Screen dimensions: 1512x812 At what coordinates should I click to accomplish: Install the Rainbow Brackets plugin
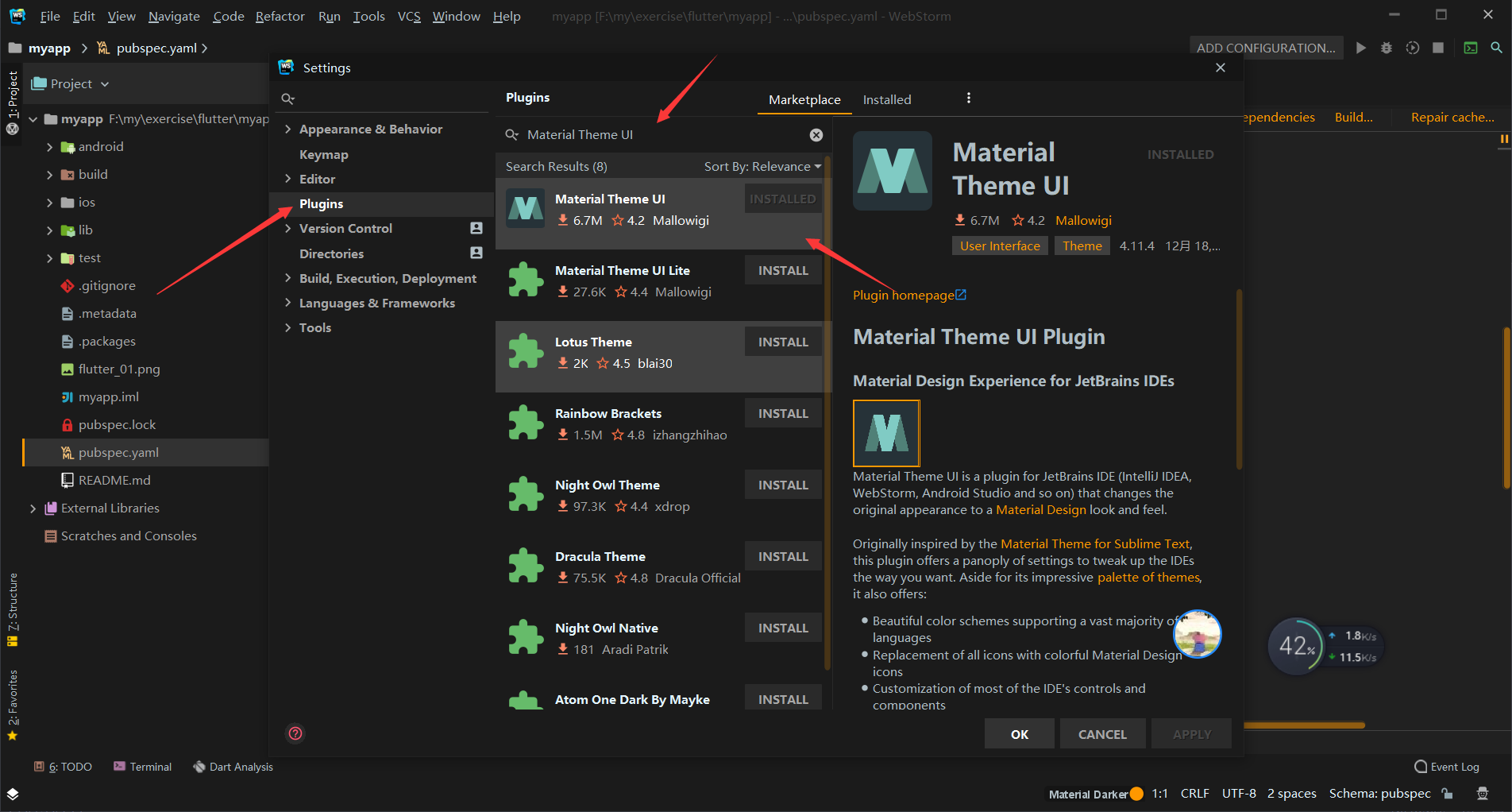pos(783,412)
